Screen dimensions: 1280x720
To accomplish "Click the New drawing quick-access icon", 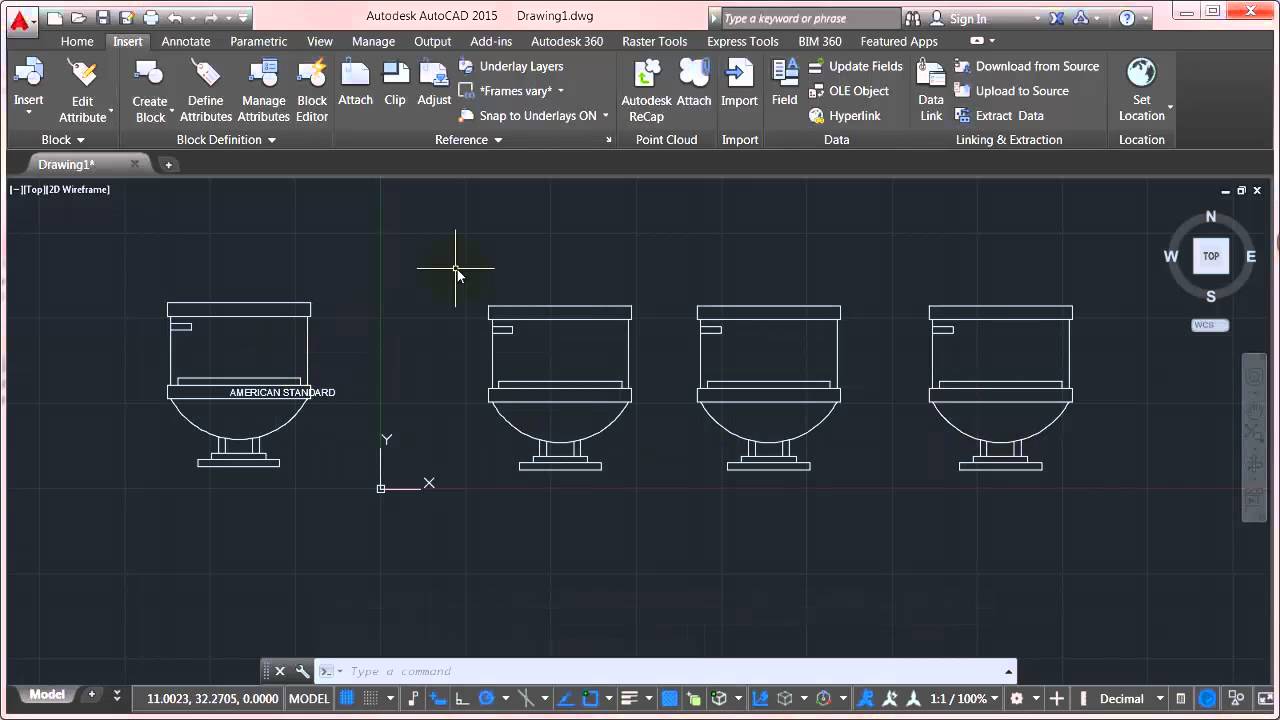I will [55, 18].
